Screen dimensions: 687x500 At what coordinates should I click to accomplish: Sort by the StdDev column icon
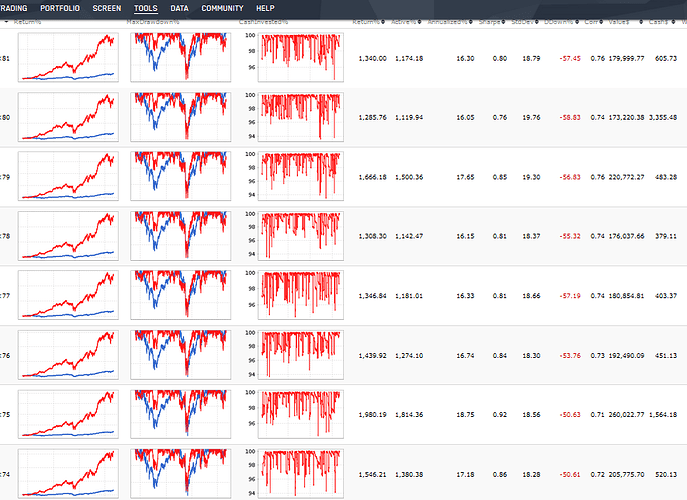point(537,22)
